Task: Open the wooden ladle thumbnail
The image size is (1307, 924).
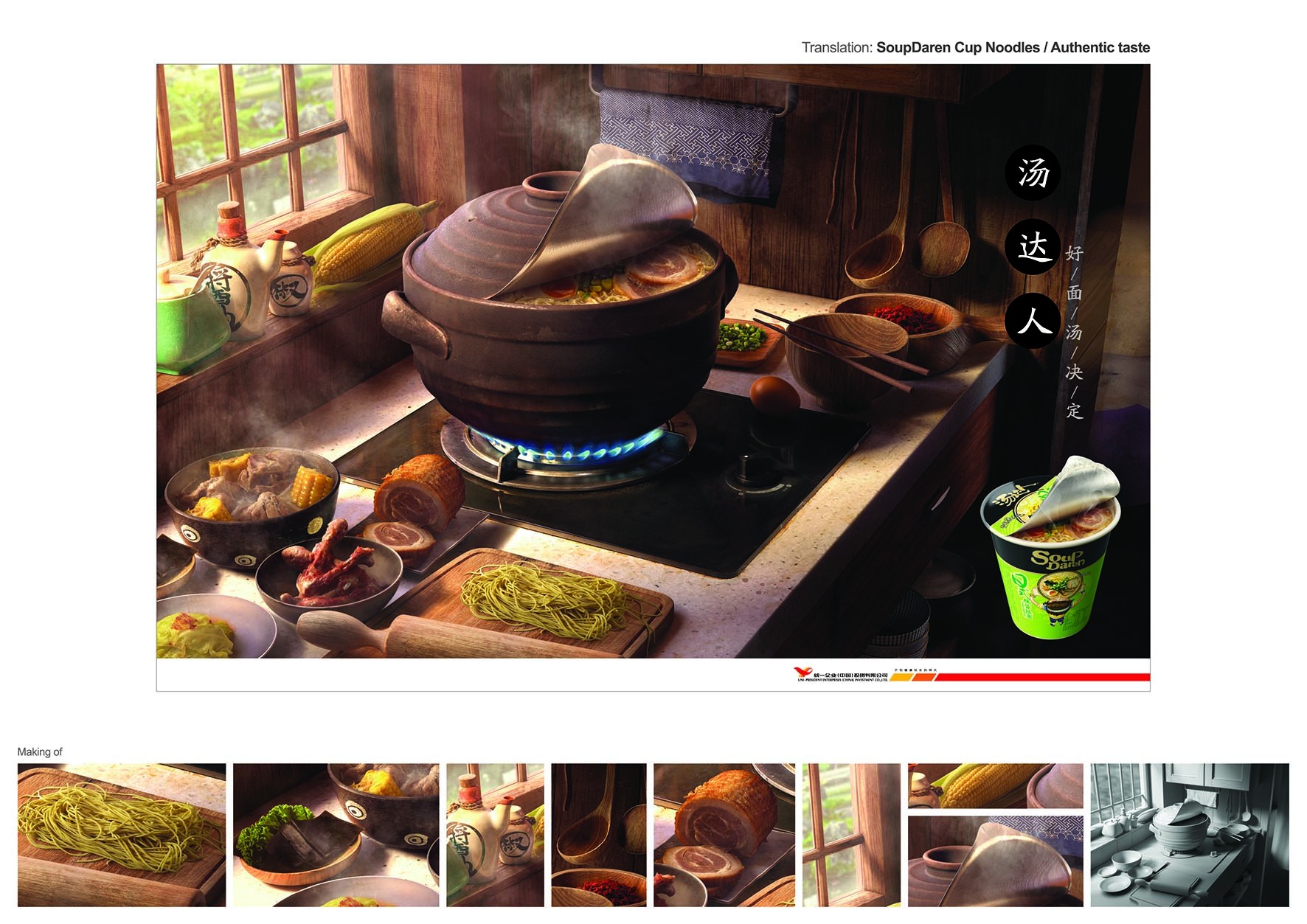Action: tap(599, 835)
